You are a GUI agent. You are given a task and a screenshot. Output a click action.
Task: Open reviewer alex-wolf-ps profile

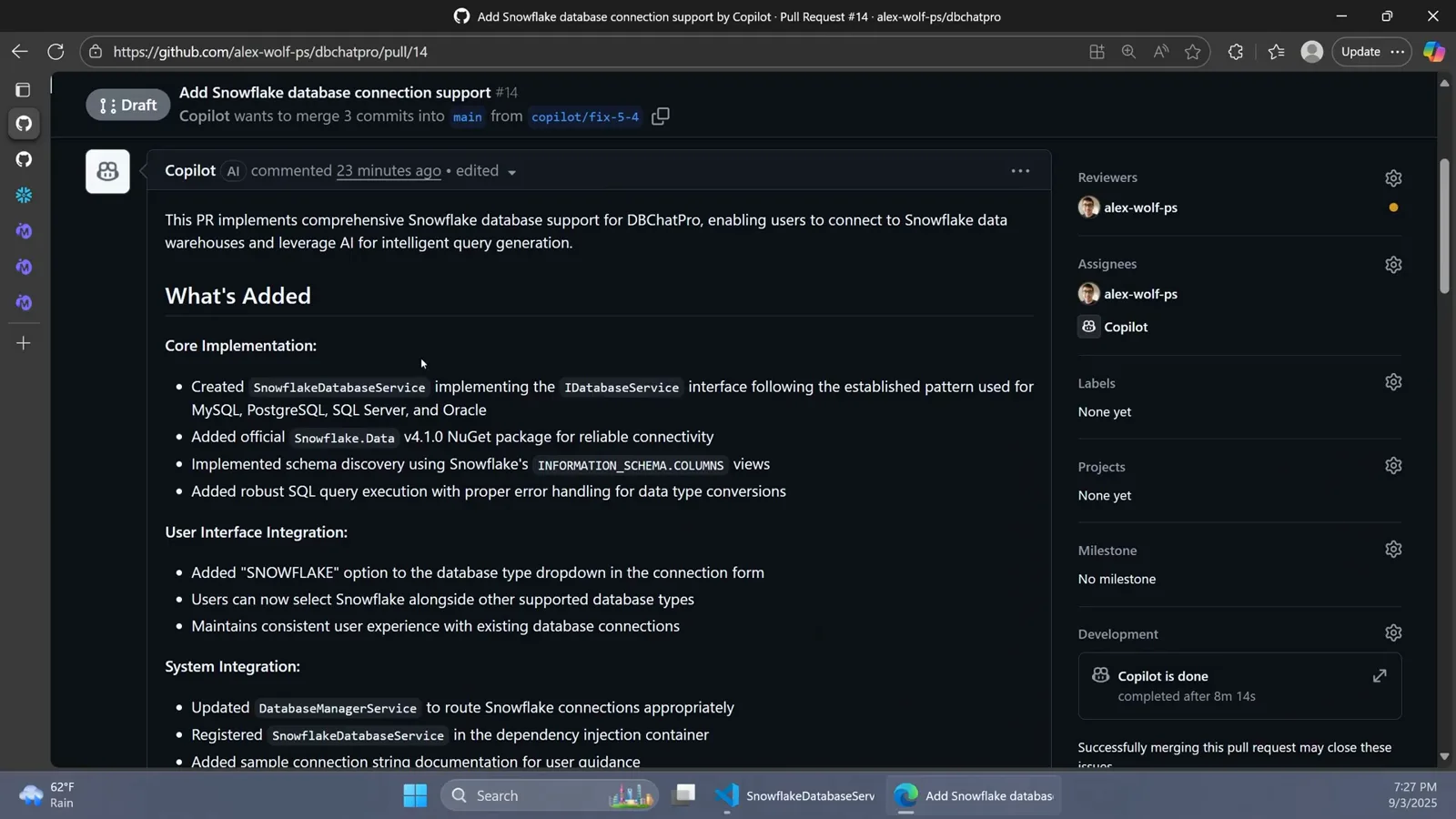(1140, 207)
